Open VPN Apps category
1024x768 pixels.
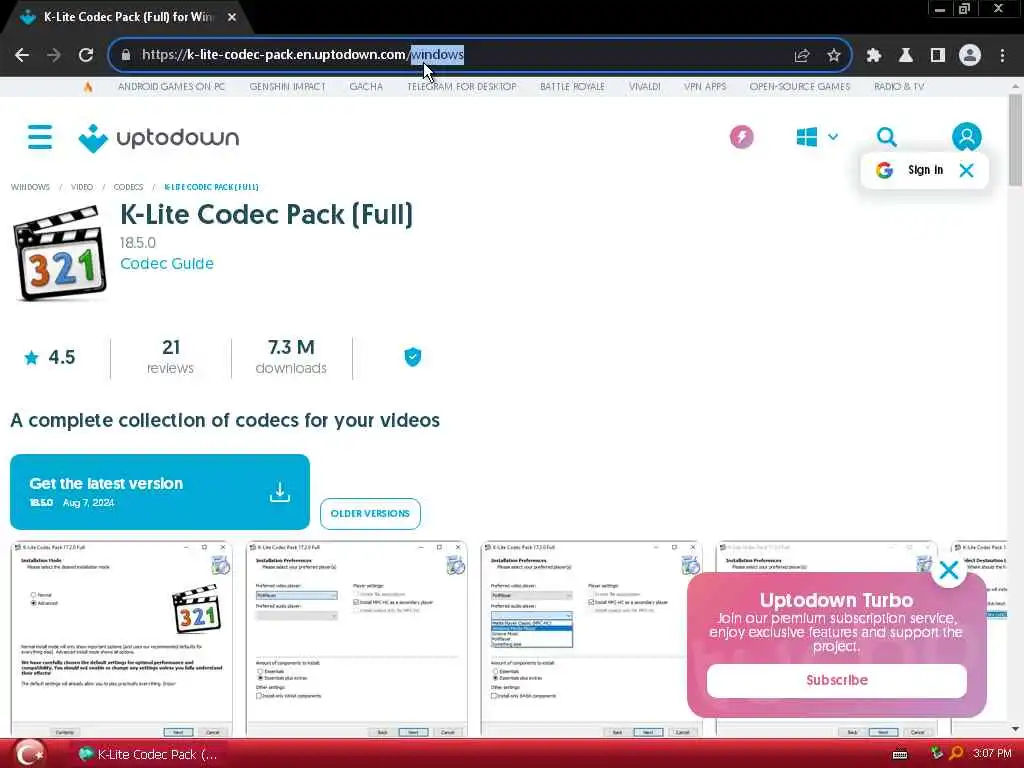(x=705, y=86)
